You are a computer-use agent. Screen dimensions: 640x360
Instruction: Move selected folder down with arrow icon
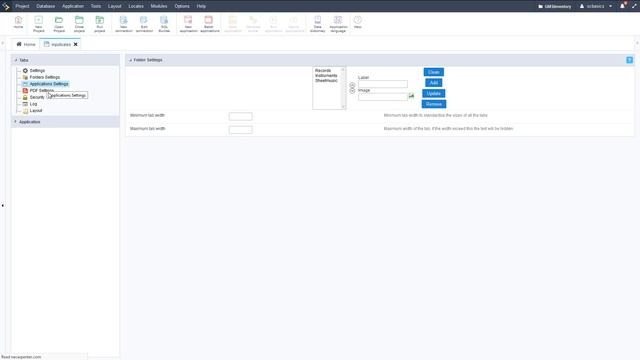352,91
